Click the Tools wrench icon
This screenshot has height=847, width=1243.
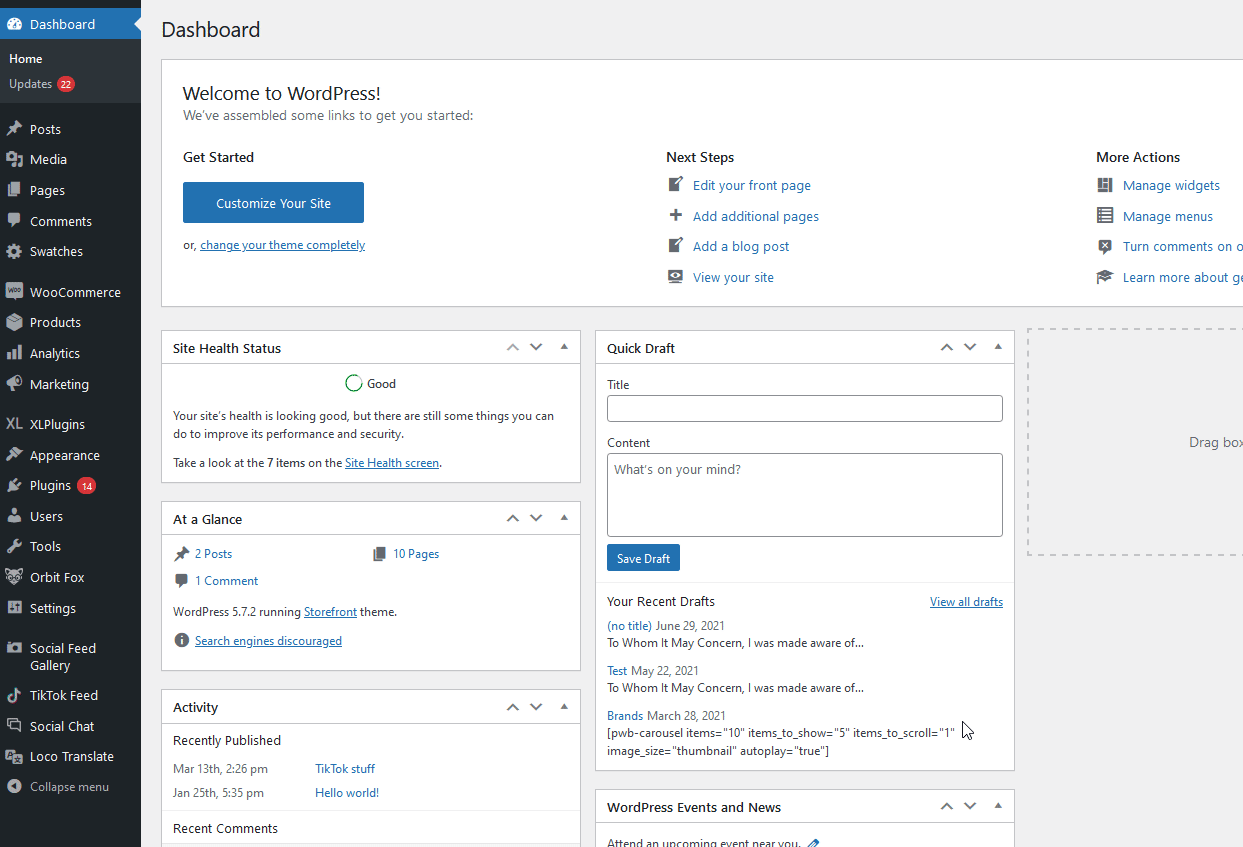tap(14, 546)
